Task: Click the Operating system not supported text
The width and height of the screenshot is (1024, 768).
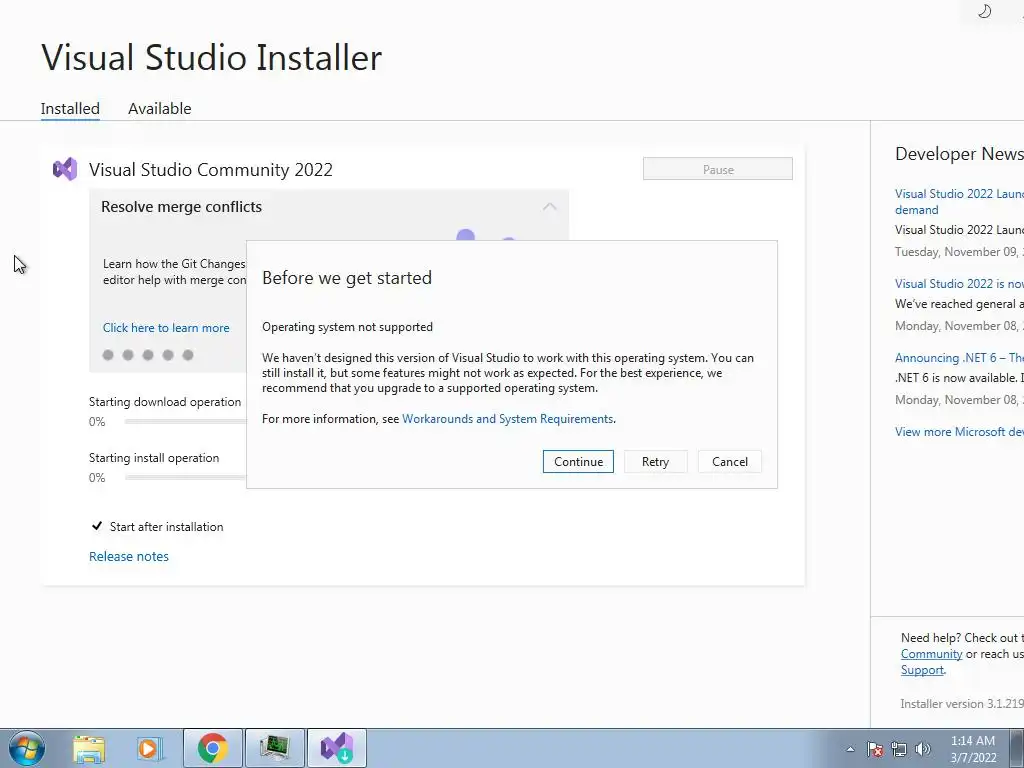Action: pyautogui.click(x=347, y=327)
